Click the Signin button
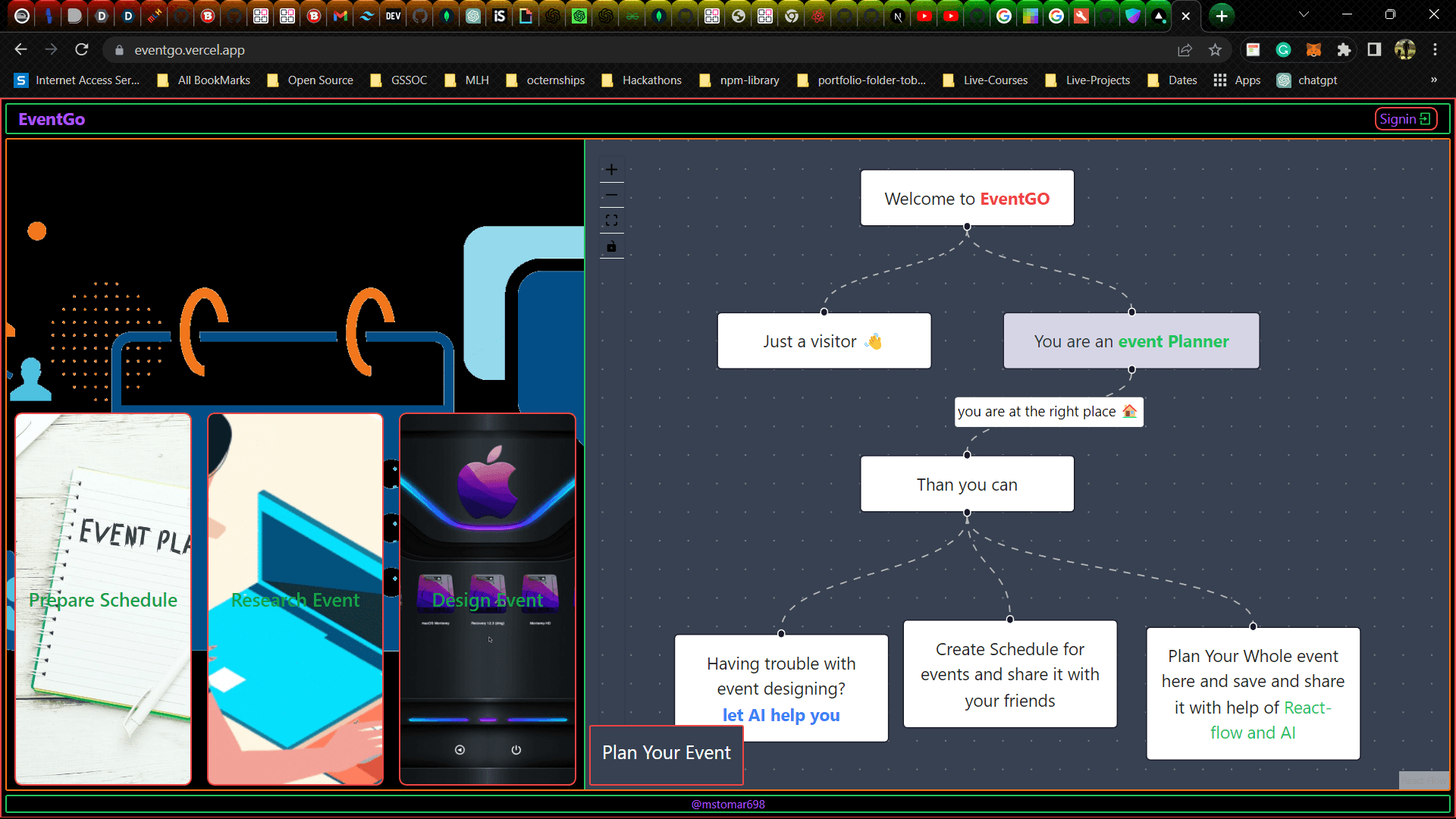This screenshot has height=819, width=1456. (1405, 119)
